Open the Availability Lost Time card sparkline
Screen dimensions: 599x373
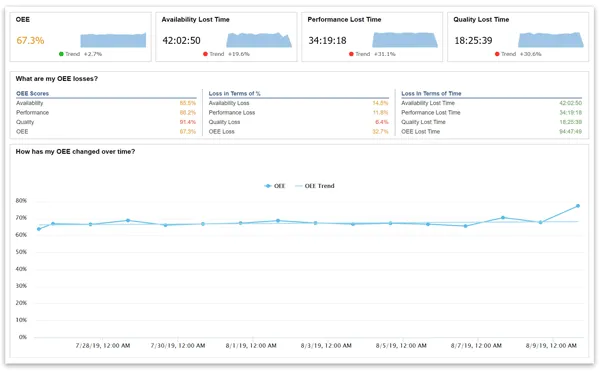259,40
